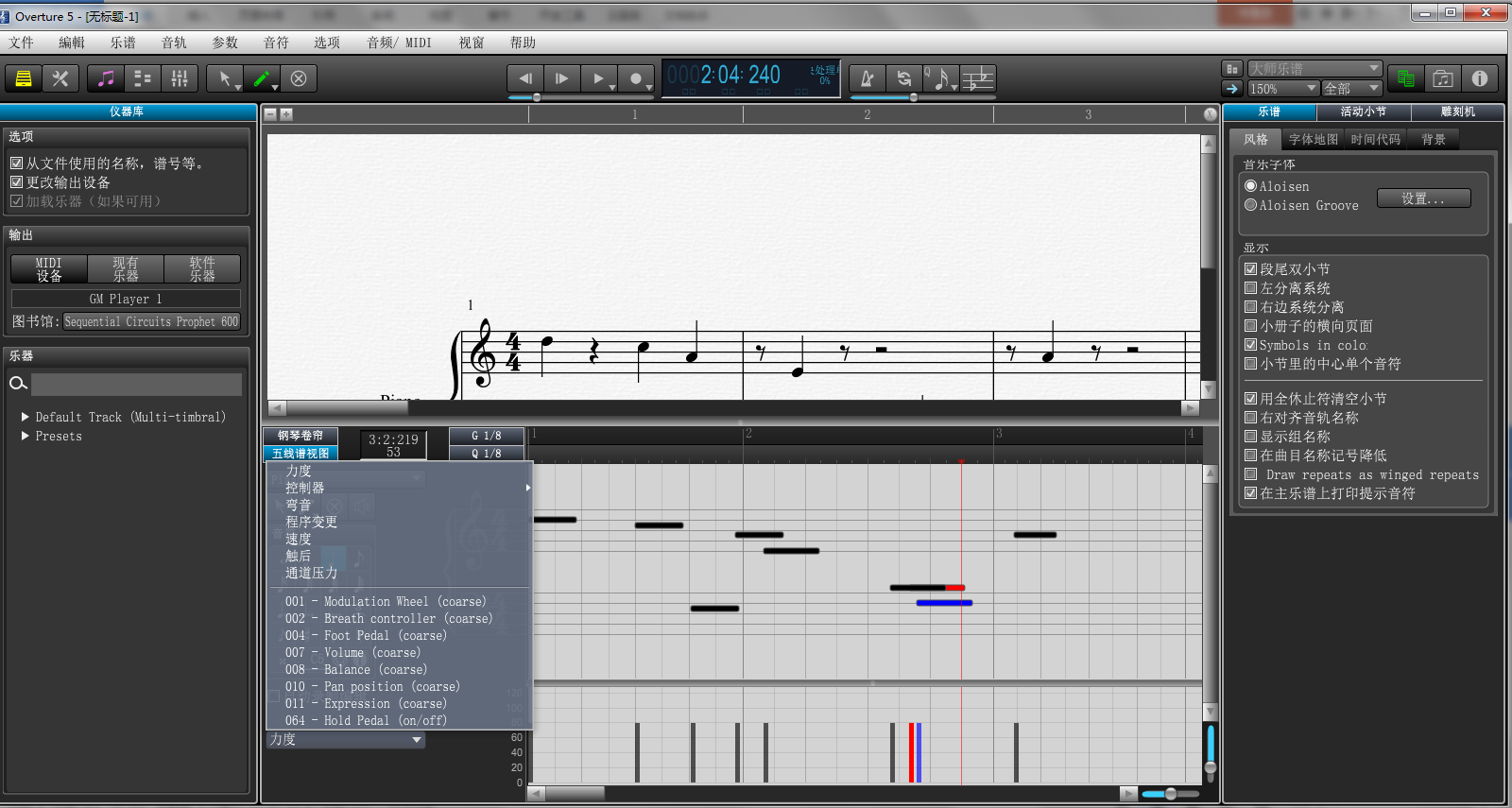Select the green pencil tool
Viewport: 1512px width, 808px height.
point(262,78)
